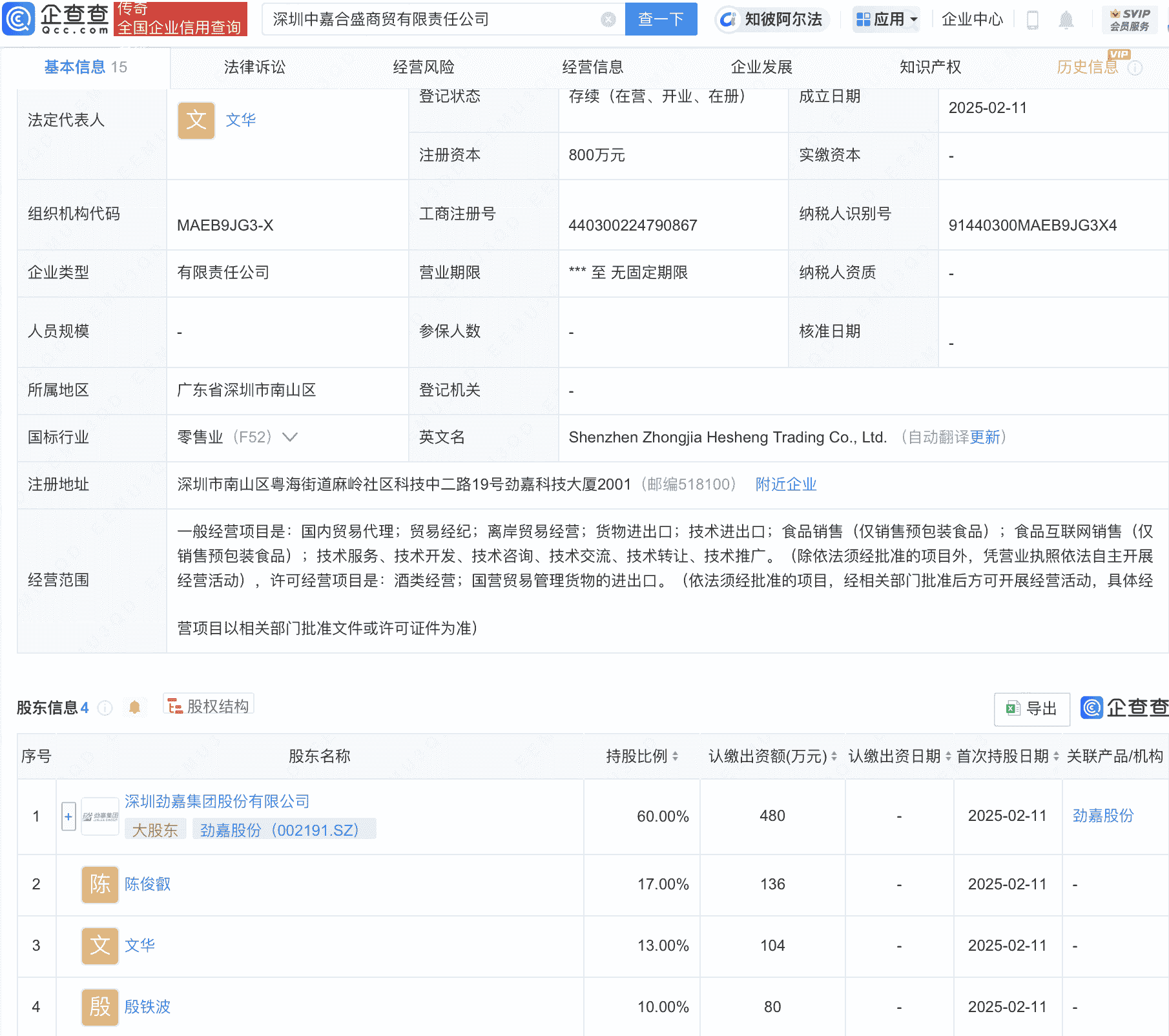Switch to the 知识产权 tab
The width and height of the screenshot is (1169, 1036).
click(x=929, y=67)
